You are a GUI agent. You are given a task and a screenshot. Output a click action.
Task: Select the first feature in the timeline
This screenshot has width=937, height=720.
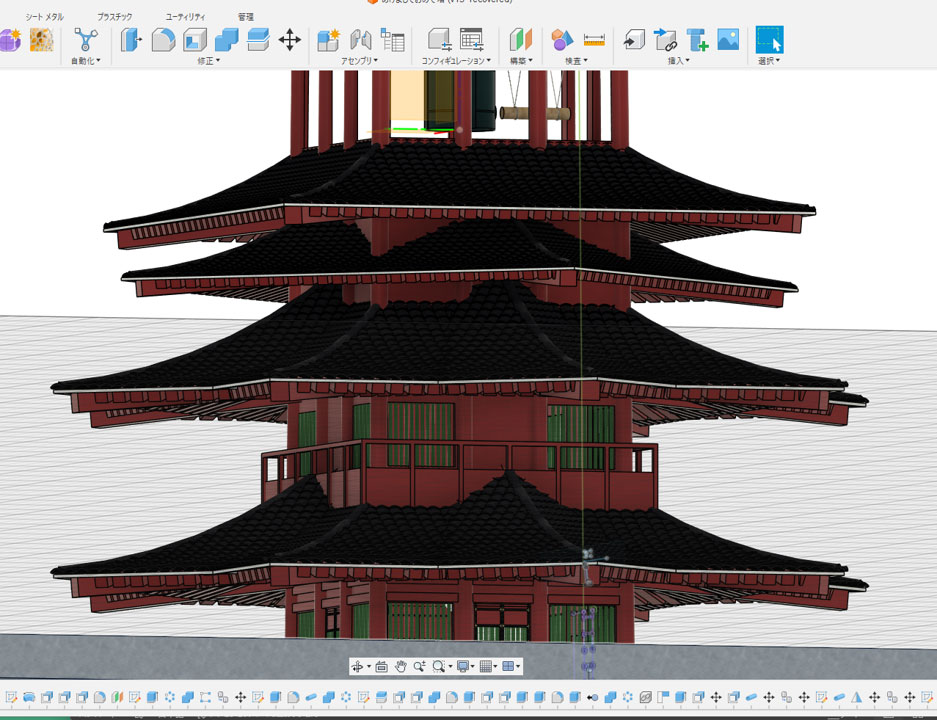(11, 696)
